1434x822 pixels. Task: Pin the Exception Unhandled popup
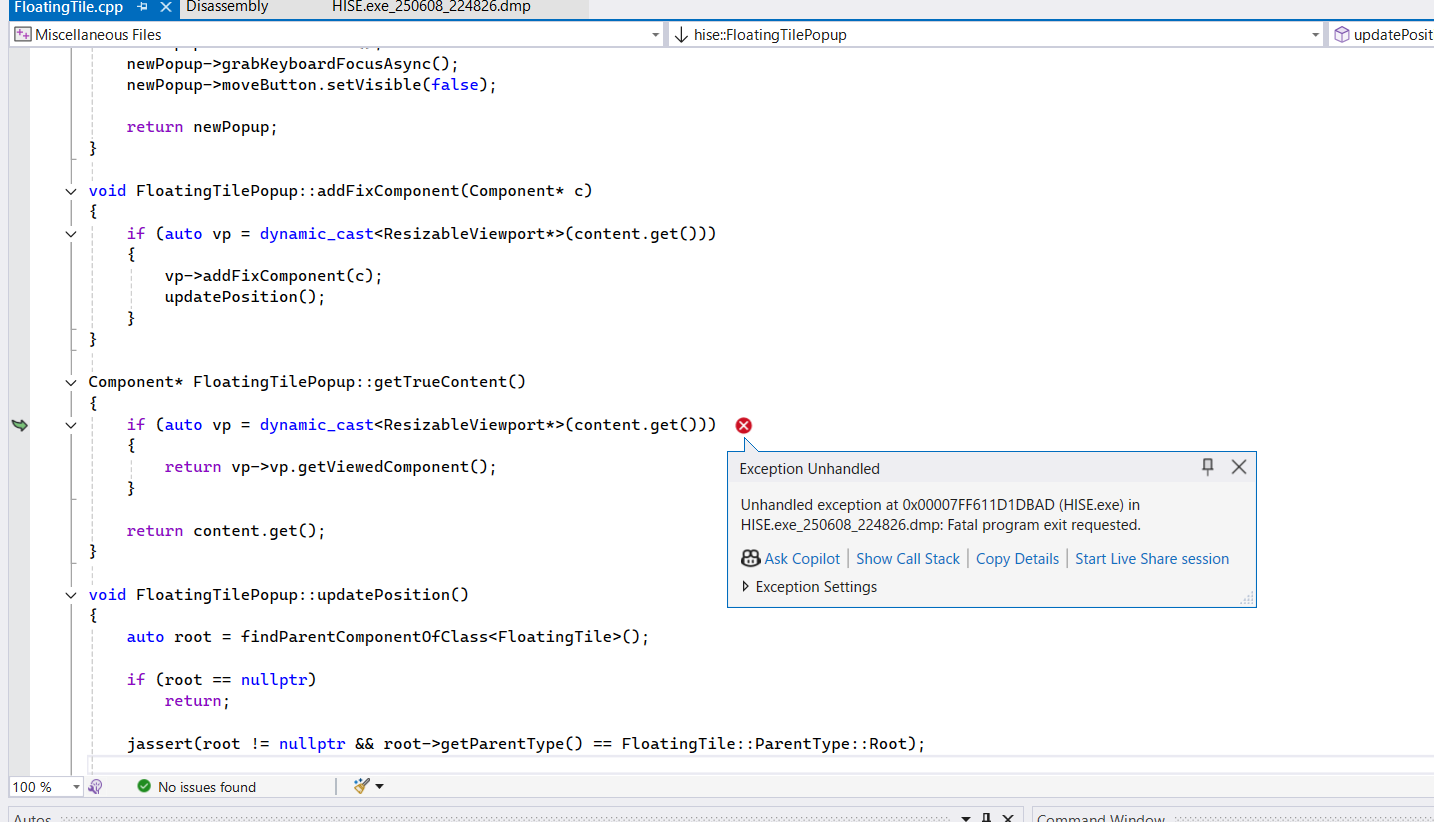coord(1208,467)
